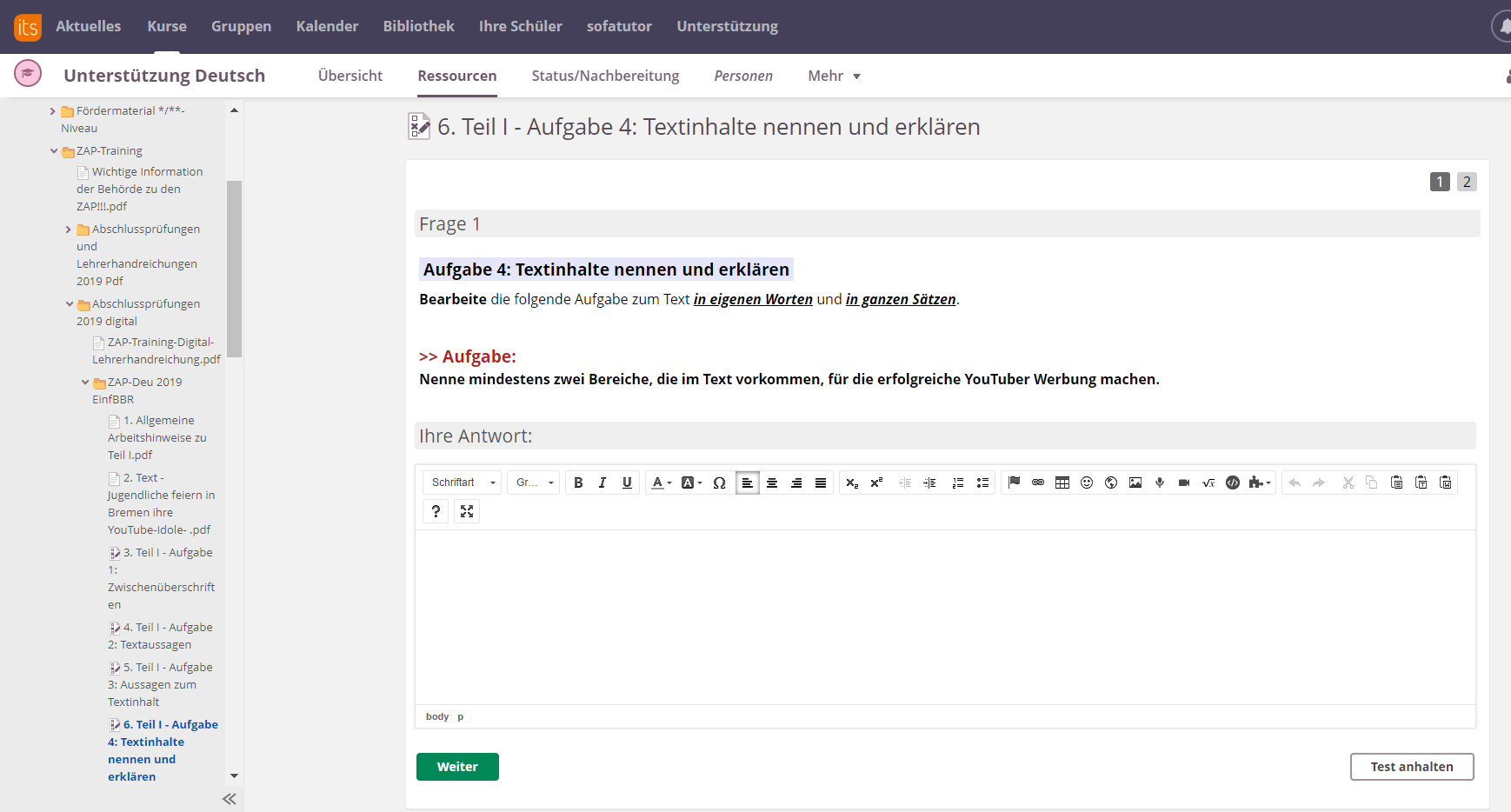Image resolution: width=1511 pixels, height=812 pixels.
Task: Collapse the ZAP-Training folder
Action: coord(54,151)
